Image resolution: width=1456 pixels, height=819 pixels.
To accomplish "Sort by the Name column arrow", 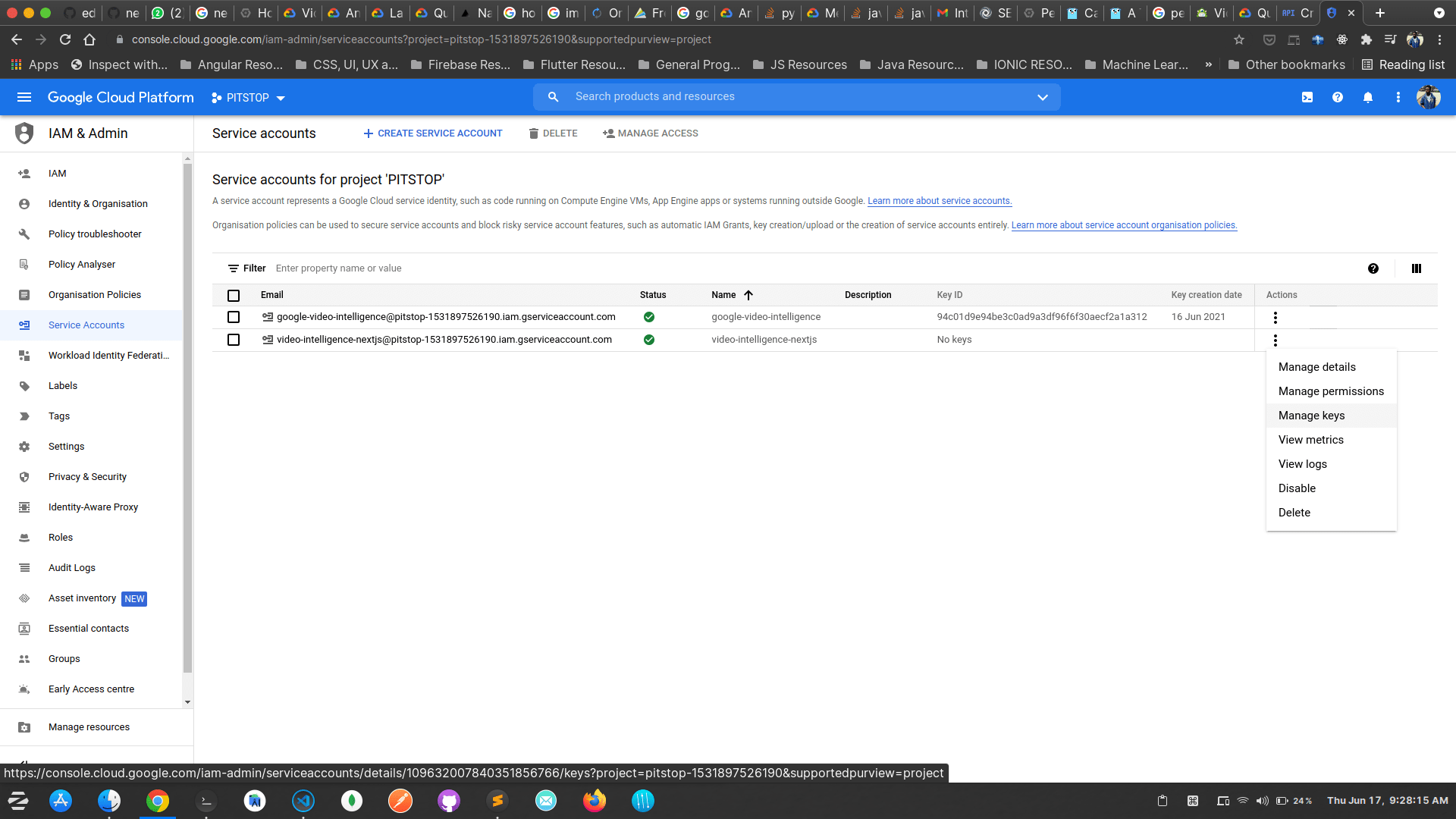I will click(x=748, y=295).
